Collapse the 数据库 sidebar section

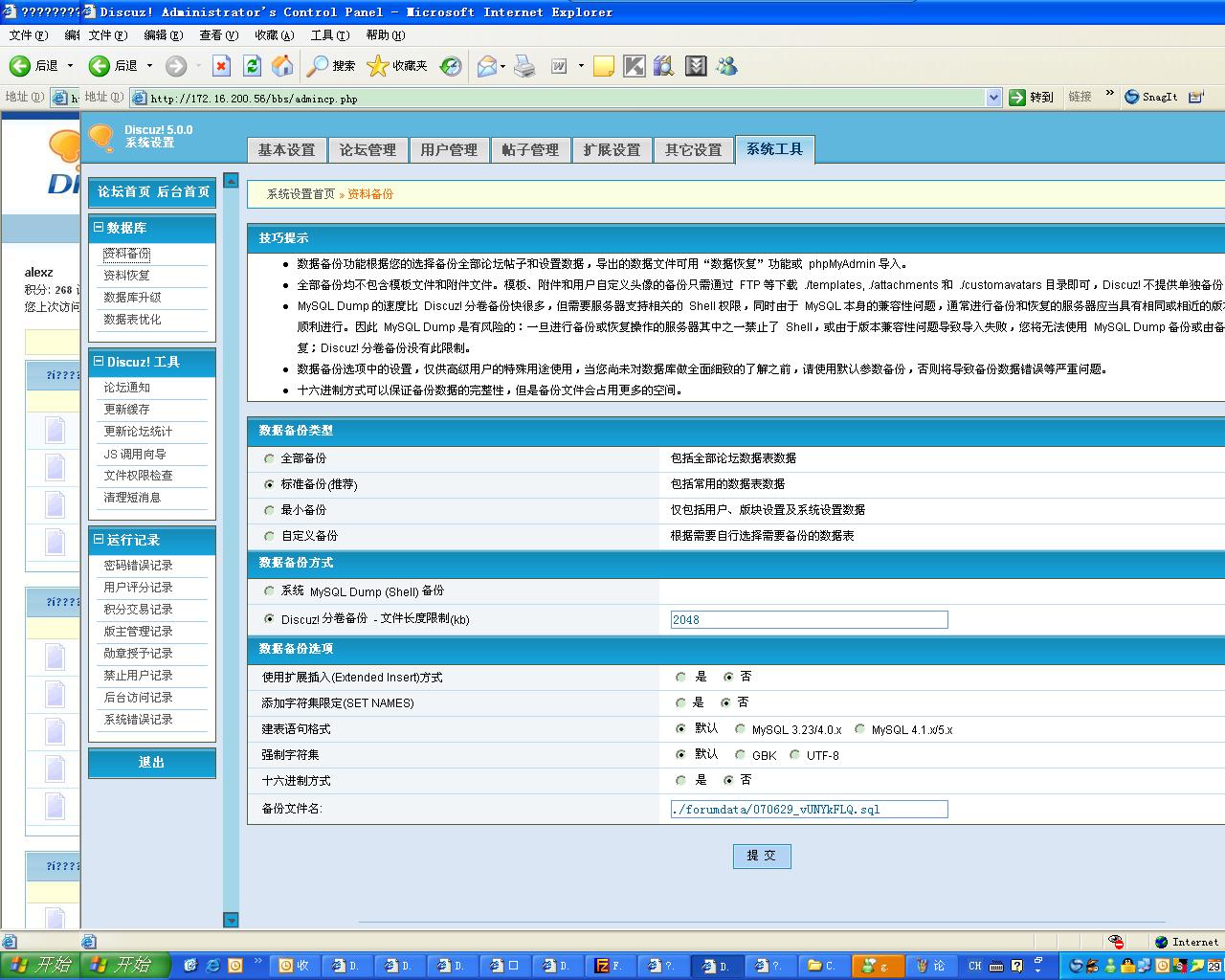(x=98, y=228)
